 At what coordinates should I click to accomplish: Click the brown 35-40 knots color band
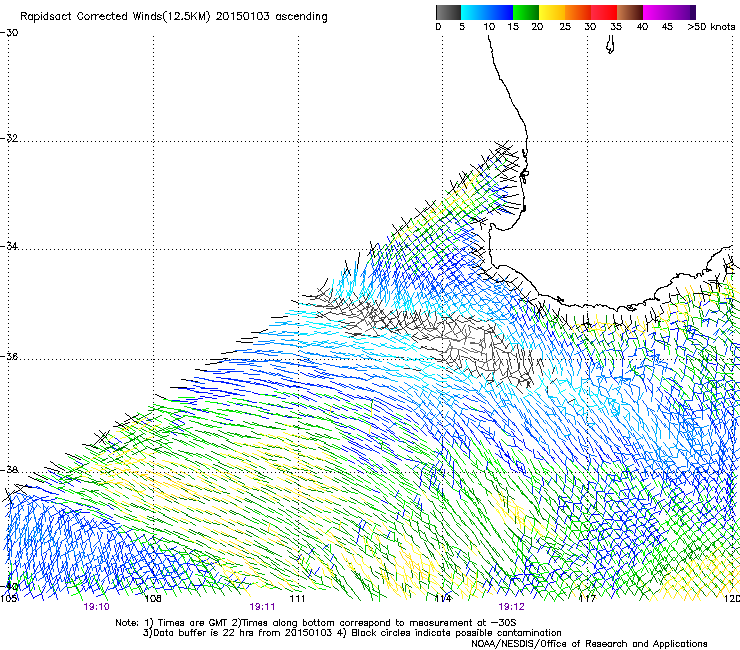tap(630, 12)
